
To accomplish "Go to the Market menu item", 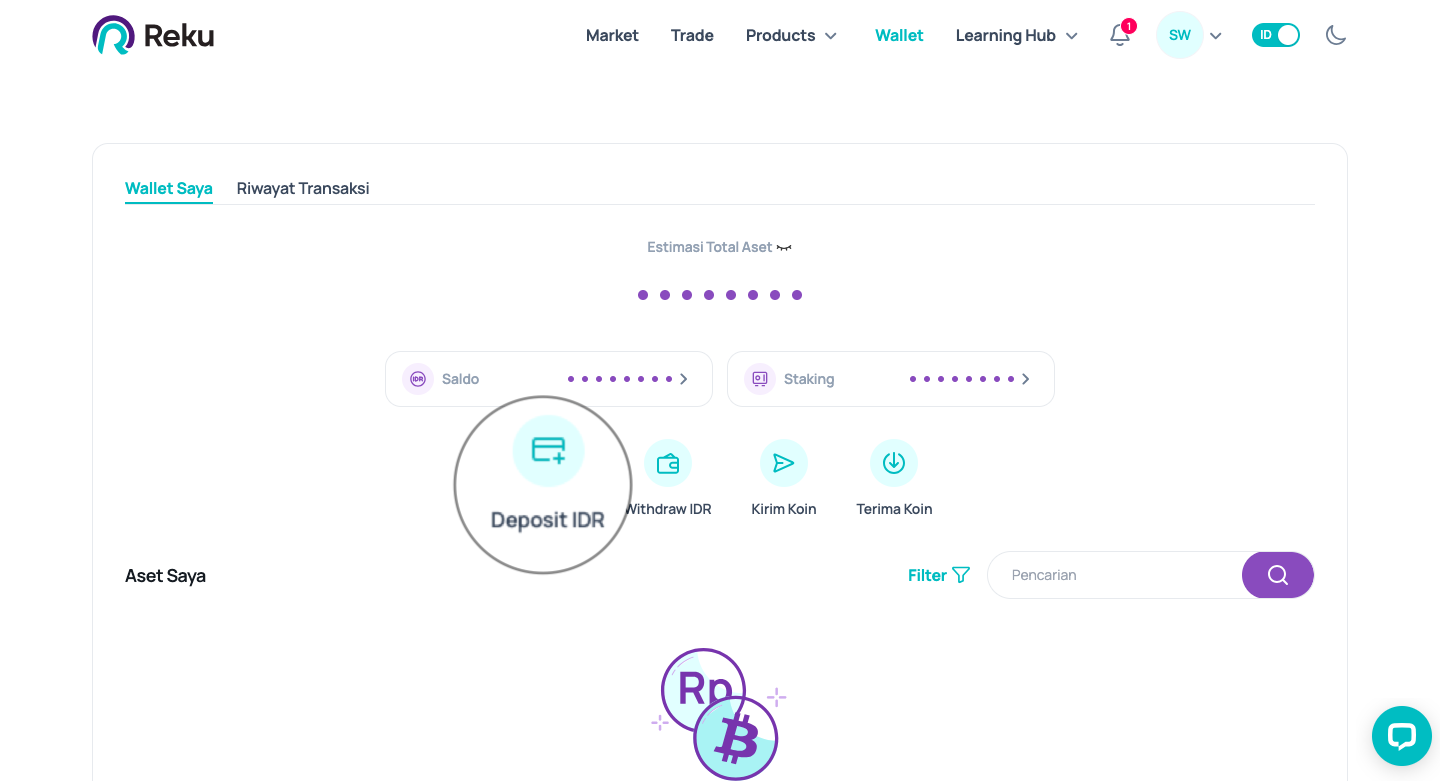I will [612, 36].
